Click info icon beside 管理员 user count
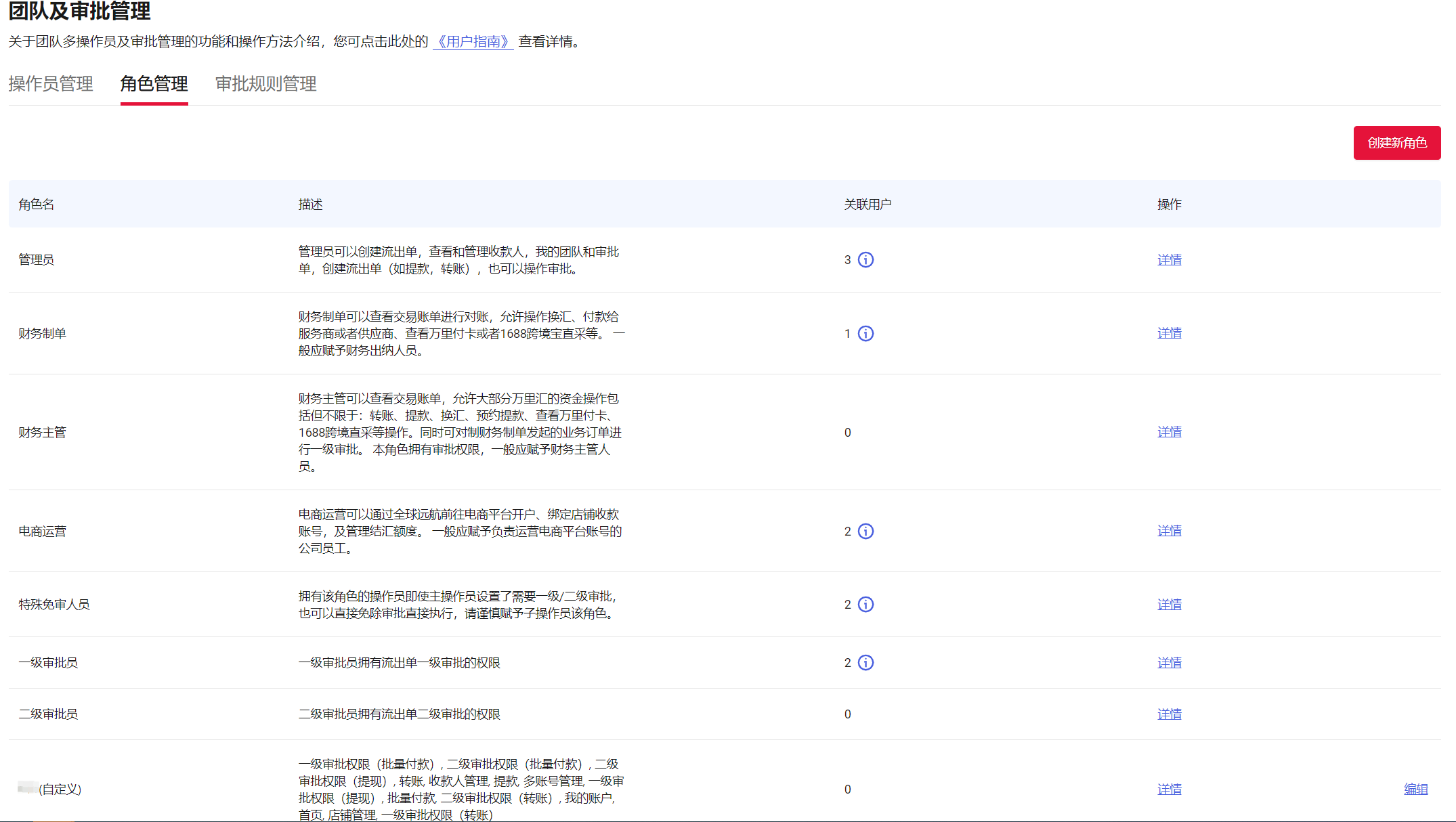Screen dimensions: 1456x822 pos(865,260)
